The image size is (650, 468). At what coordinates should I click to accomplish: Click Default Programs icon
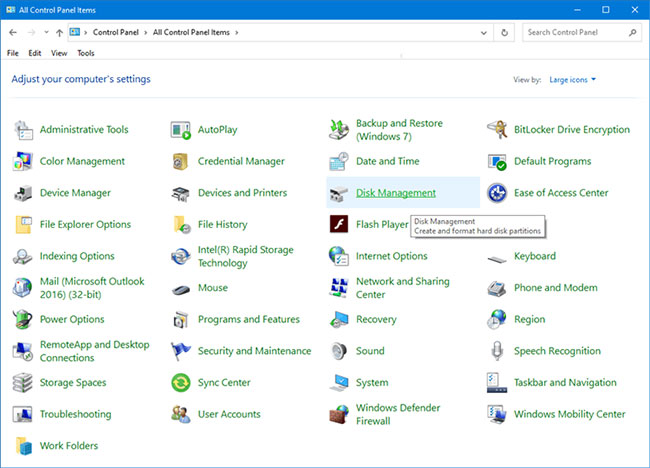497,161
